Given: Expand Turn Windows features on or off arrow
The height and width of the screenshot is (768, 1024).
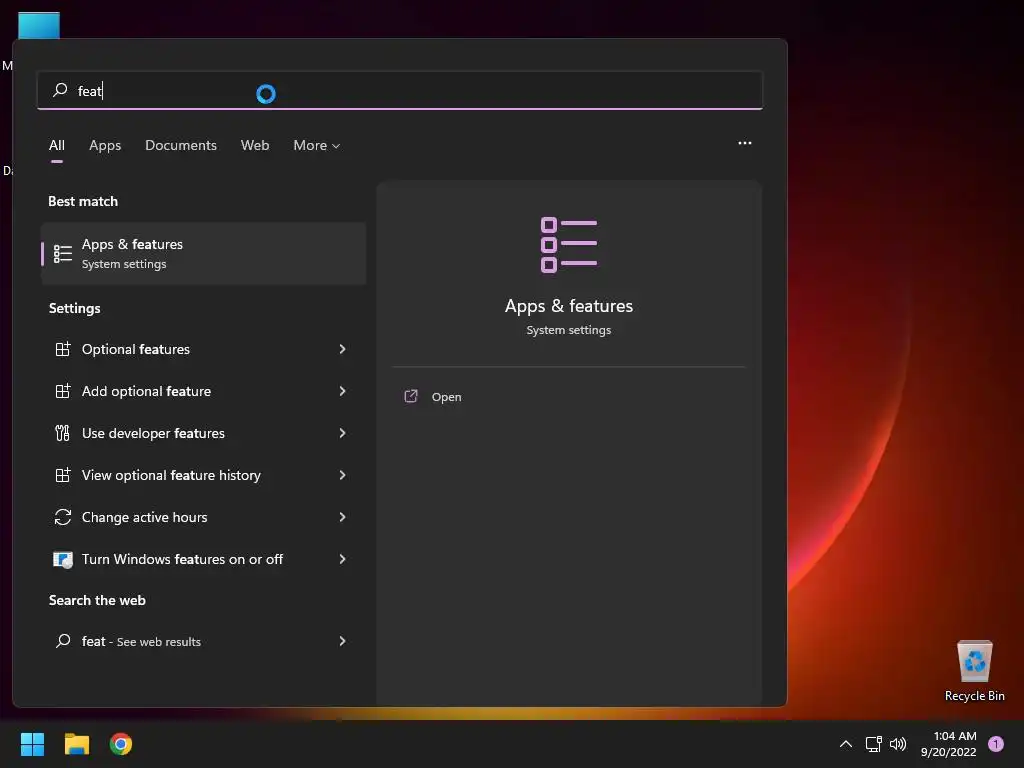Looking at the screenshot, I should pos(342,559).
